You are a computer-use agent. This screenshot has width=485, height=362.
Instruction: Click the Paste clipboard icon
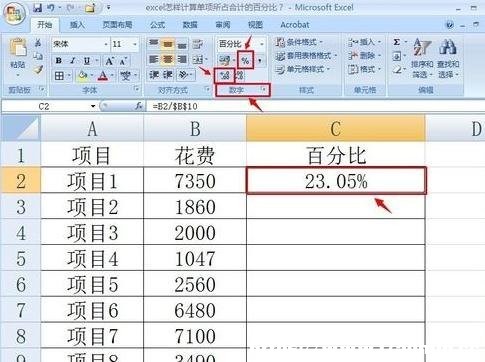tap(18, 47)
